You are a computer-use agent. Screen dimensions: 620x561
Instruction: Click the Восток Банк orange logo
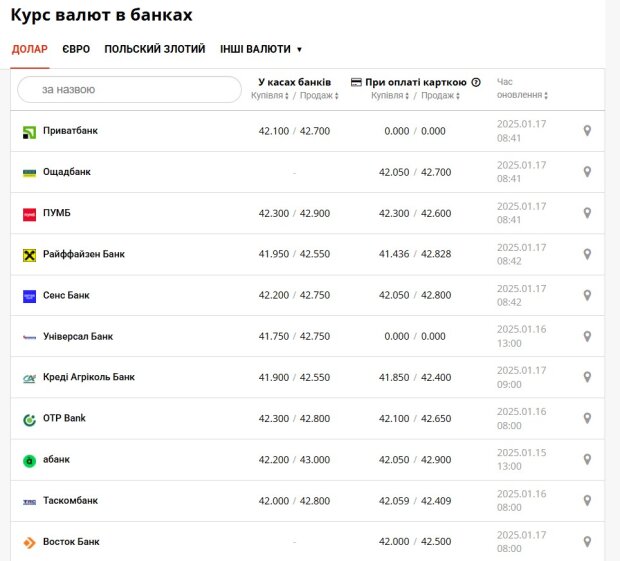[29, 543]
